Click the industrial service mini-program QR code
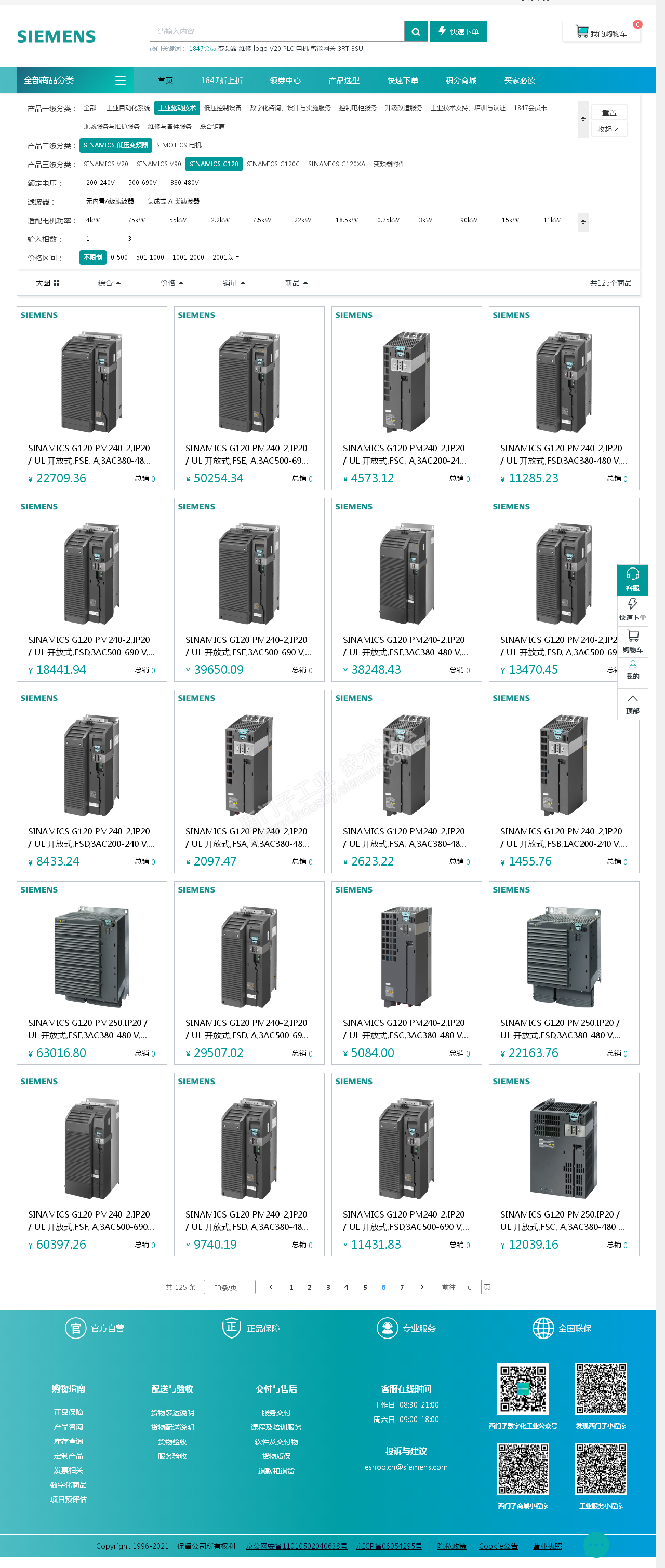The width and height of the screenshot is (665, 1568). [x=601, y=1468]
